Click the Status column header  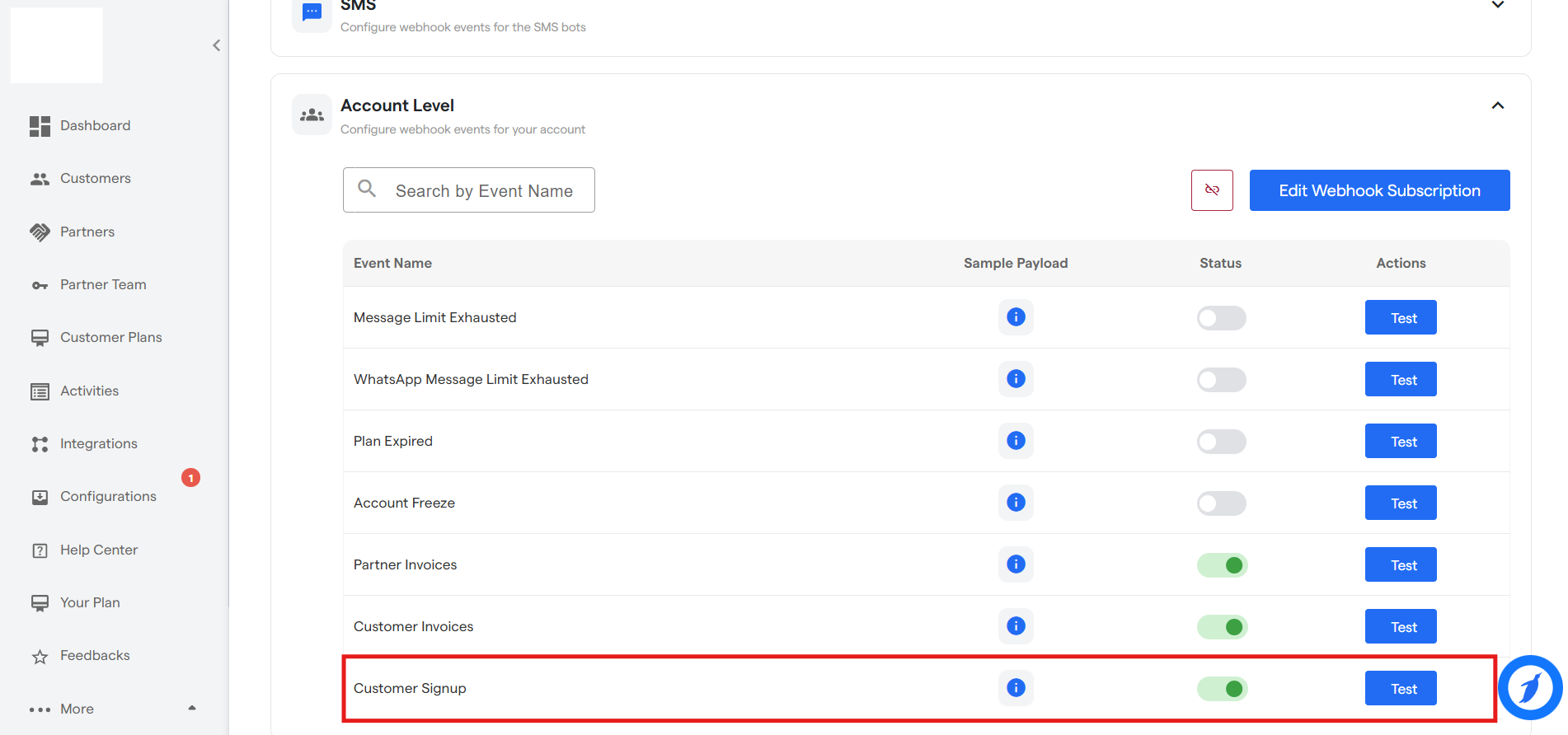click(x=1220, y=264)
